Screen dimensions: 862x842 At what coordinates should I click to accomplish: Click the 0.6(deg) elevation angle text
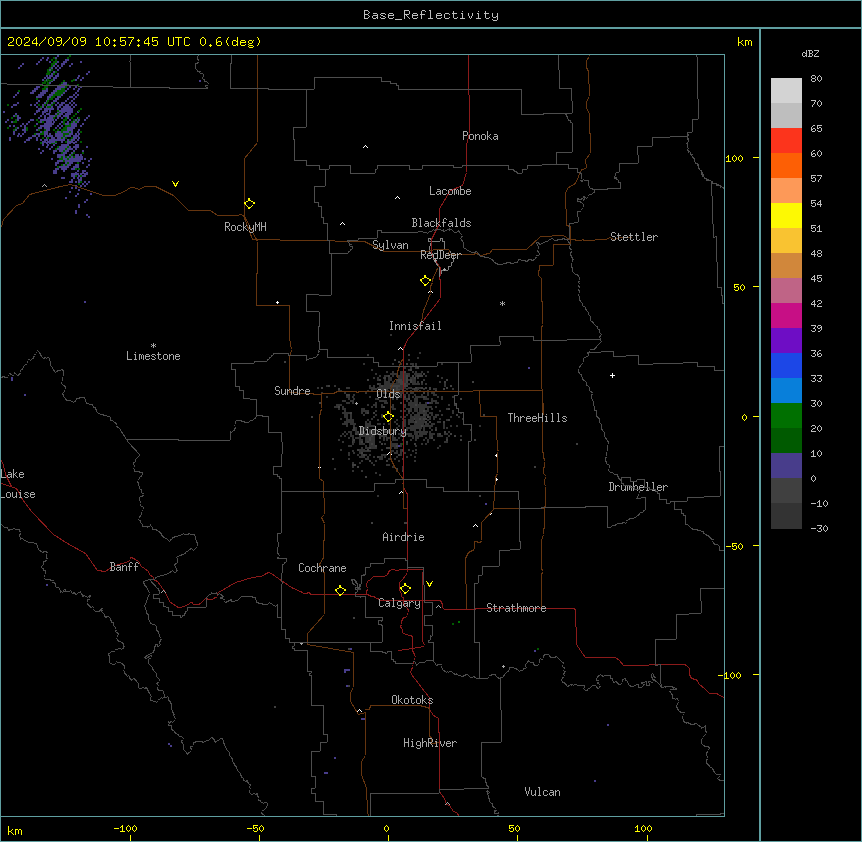click(x=230, y=42)
